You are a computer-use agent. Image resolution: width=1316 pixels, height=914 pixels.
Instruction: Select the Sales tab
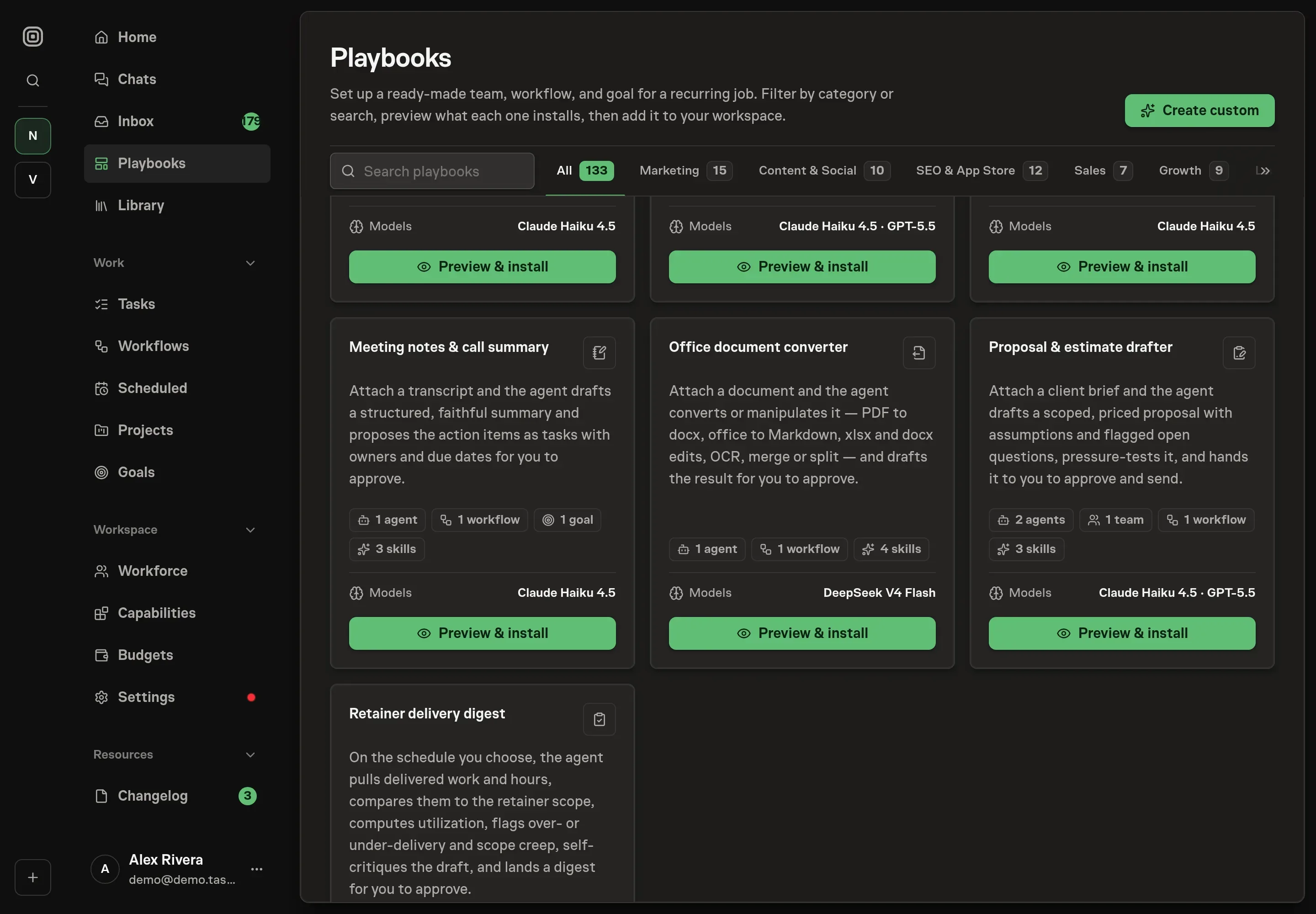1103,170
